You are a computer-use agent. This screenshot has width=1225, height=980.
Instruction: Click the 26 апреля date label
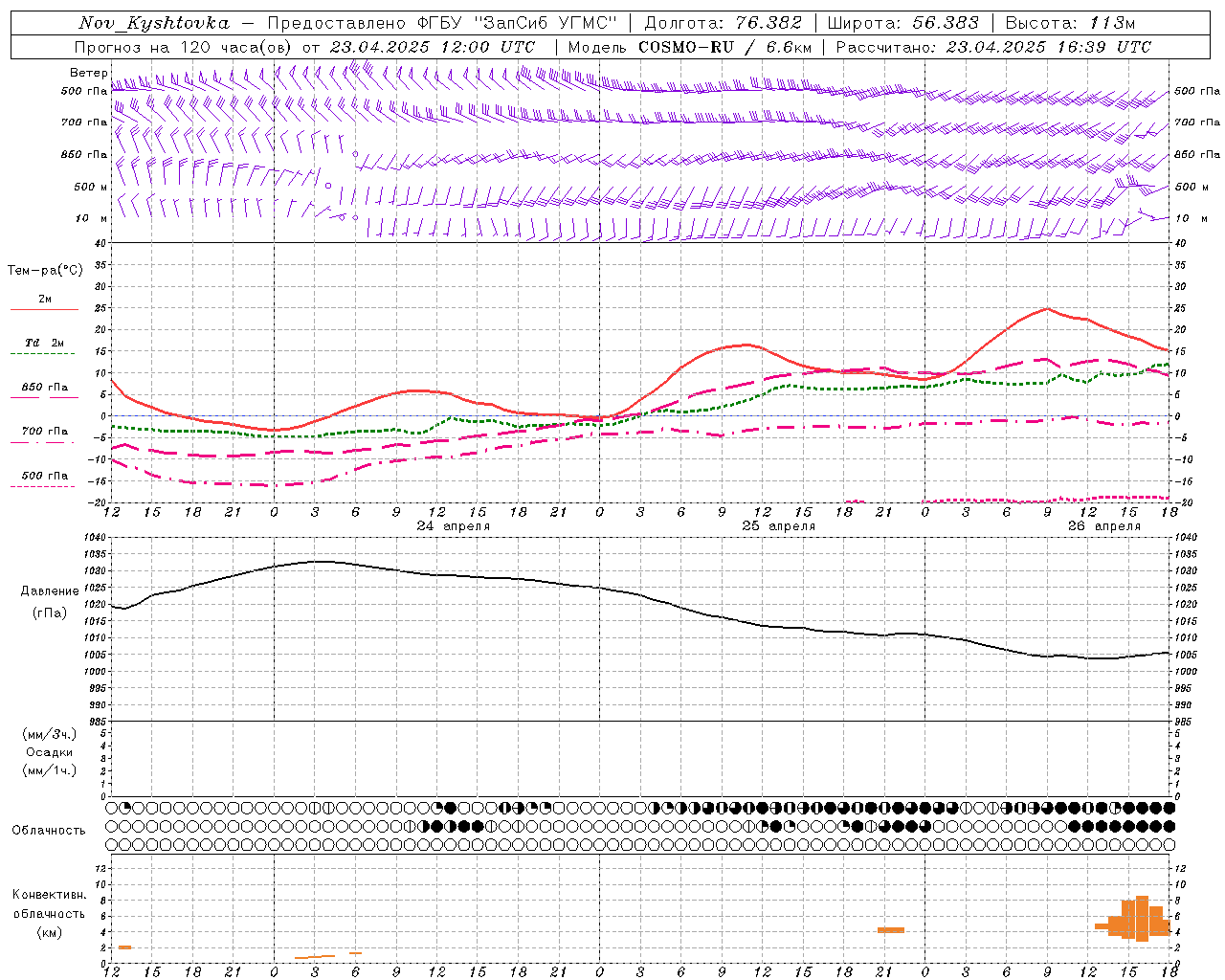point(1104,526)
